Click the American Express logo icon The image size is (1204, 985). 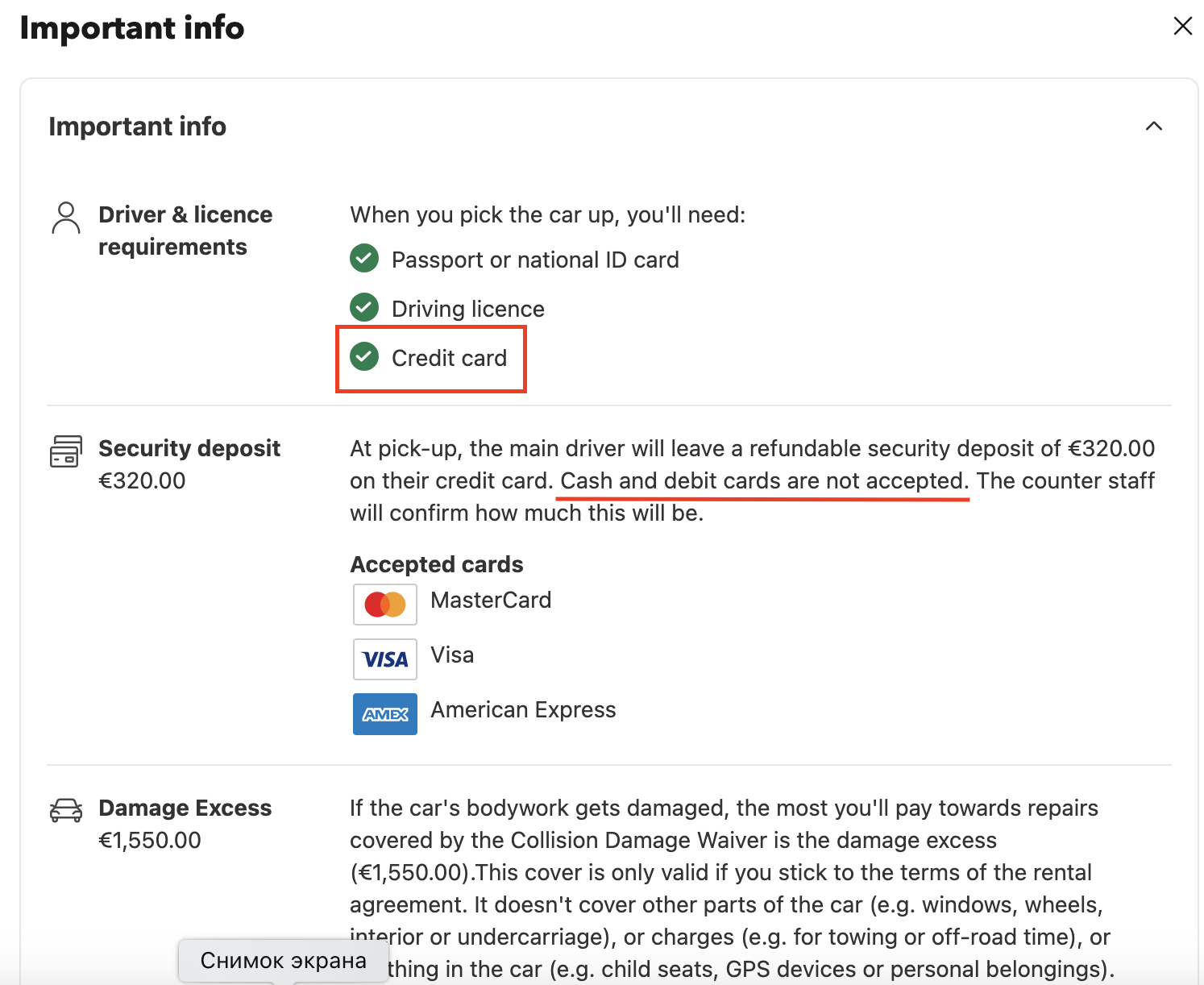coord(385,714)
